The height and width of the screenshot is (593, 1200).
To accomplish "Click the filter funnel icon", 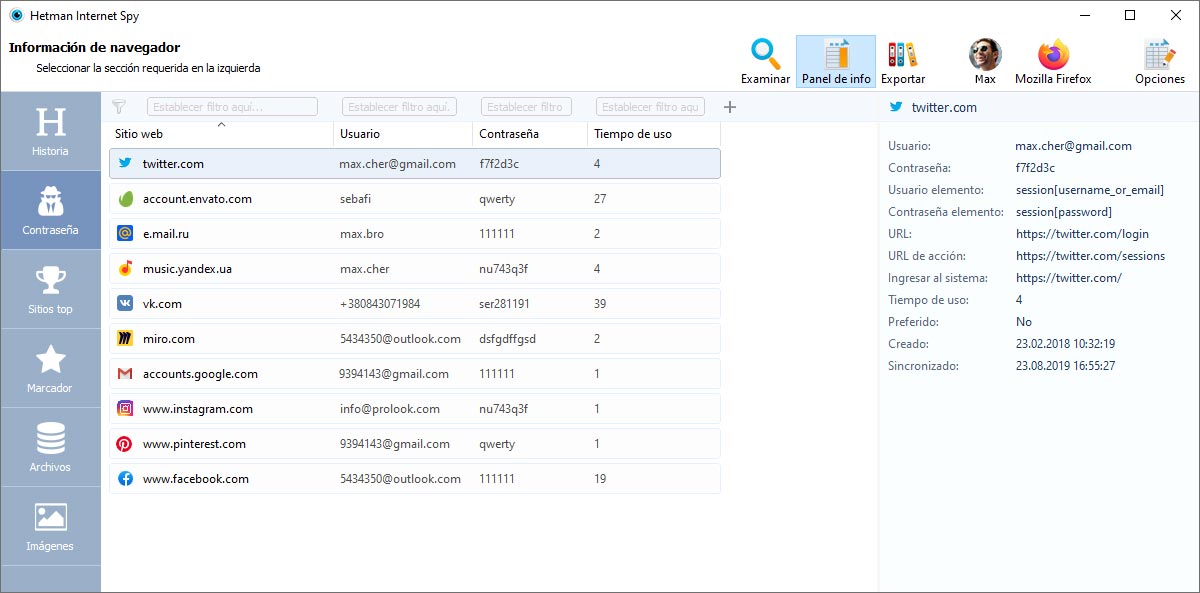I will pyautogui.click(x=119, y=107).
